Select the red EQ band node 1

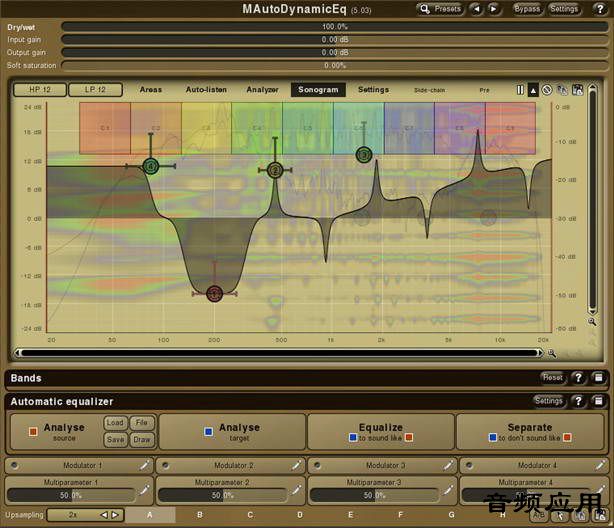point(215,293)
